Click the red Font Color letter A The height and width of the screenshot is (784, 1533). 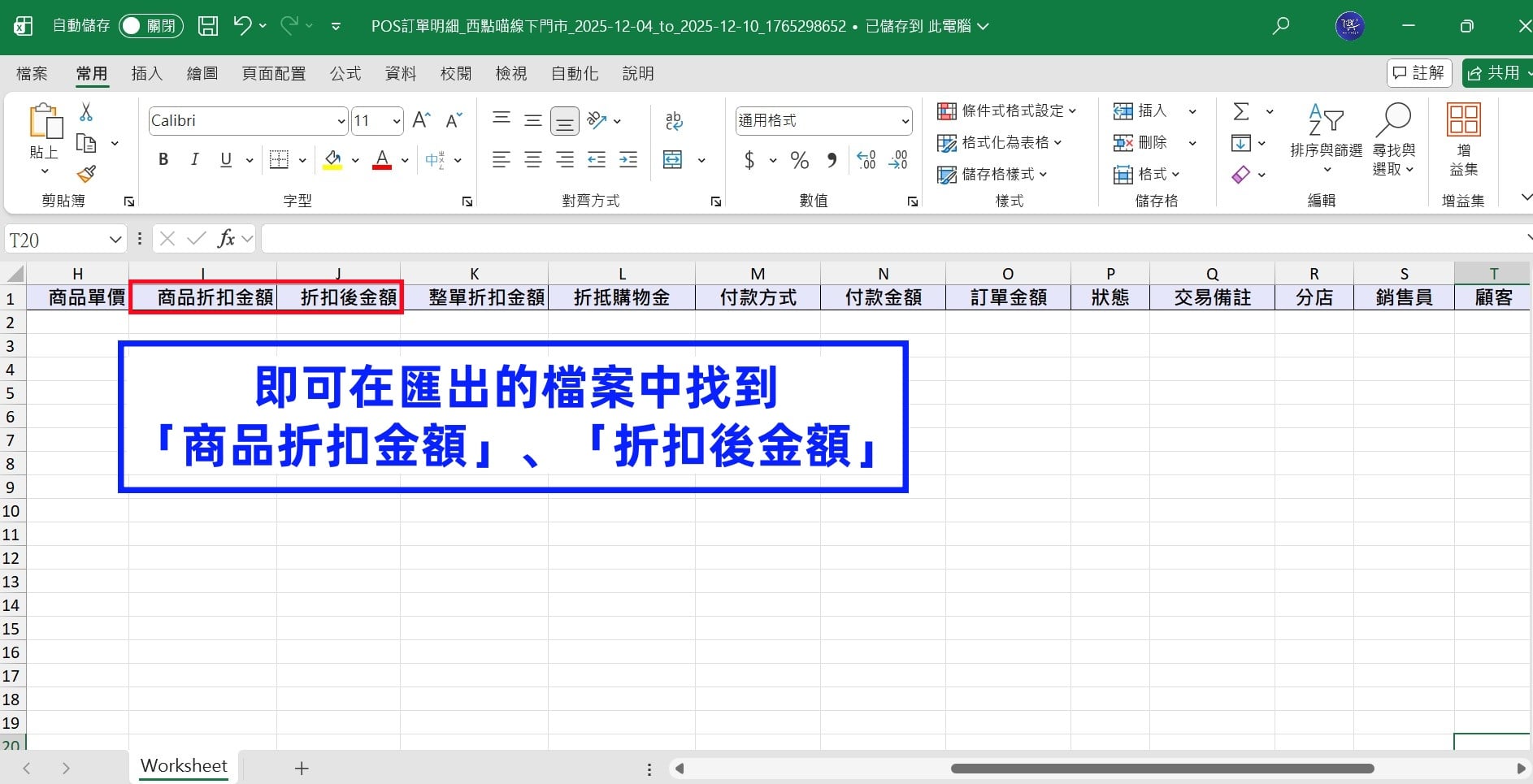pos(382,159)
